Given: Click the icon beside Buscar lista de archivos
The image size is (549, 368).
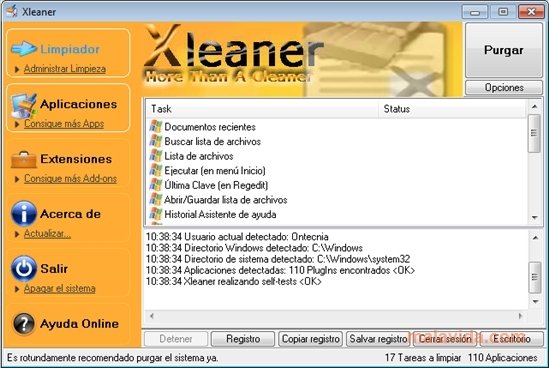Looking at the screenshot, I should 156,141.
